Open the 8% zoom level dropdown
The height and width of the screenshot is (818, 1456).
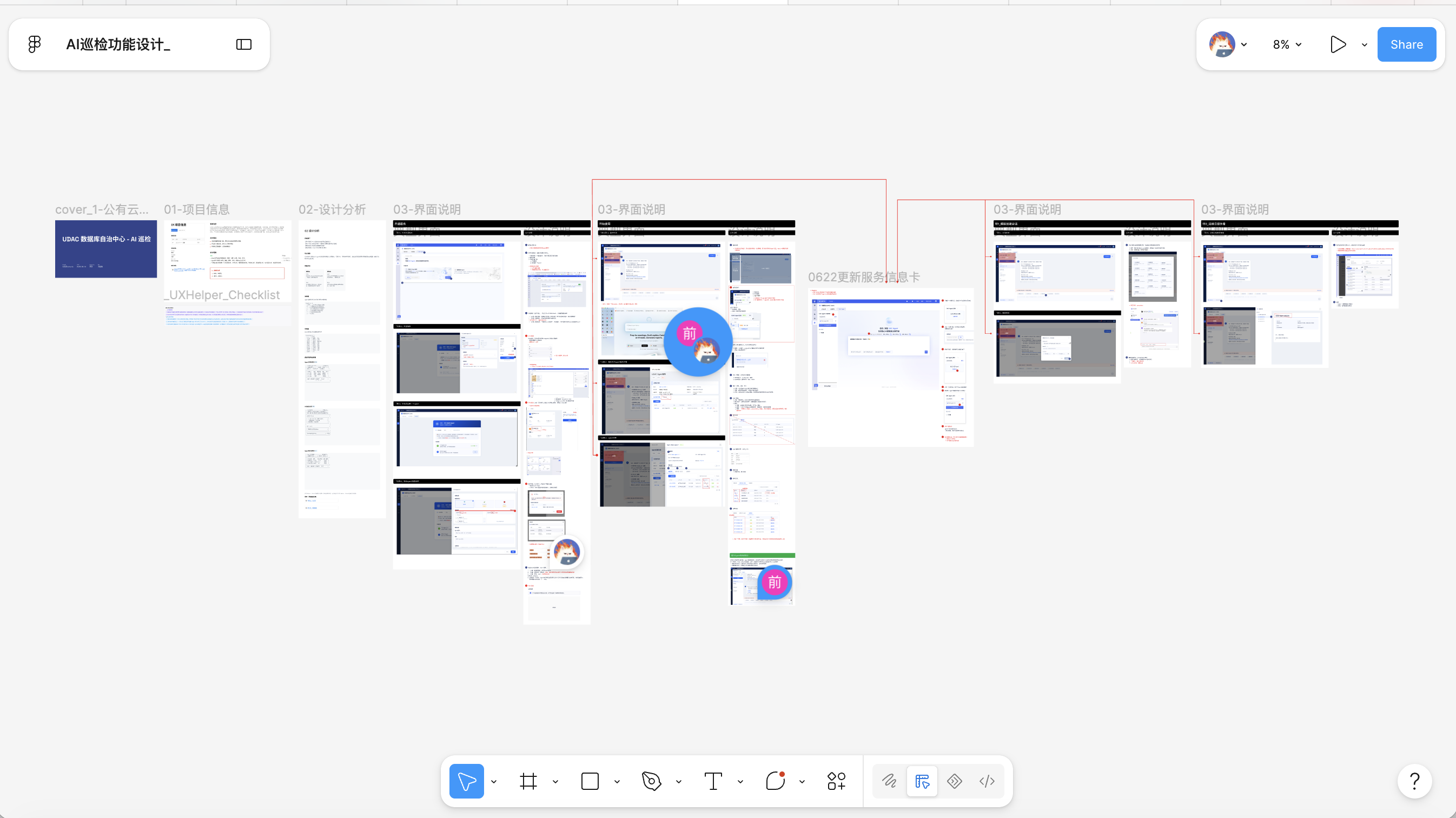click(1287, 44)
